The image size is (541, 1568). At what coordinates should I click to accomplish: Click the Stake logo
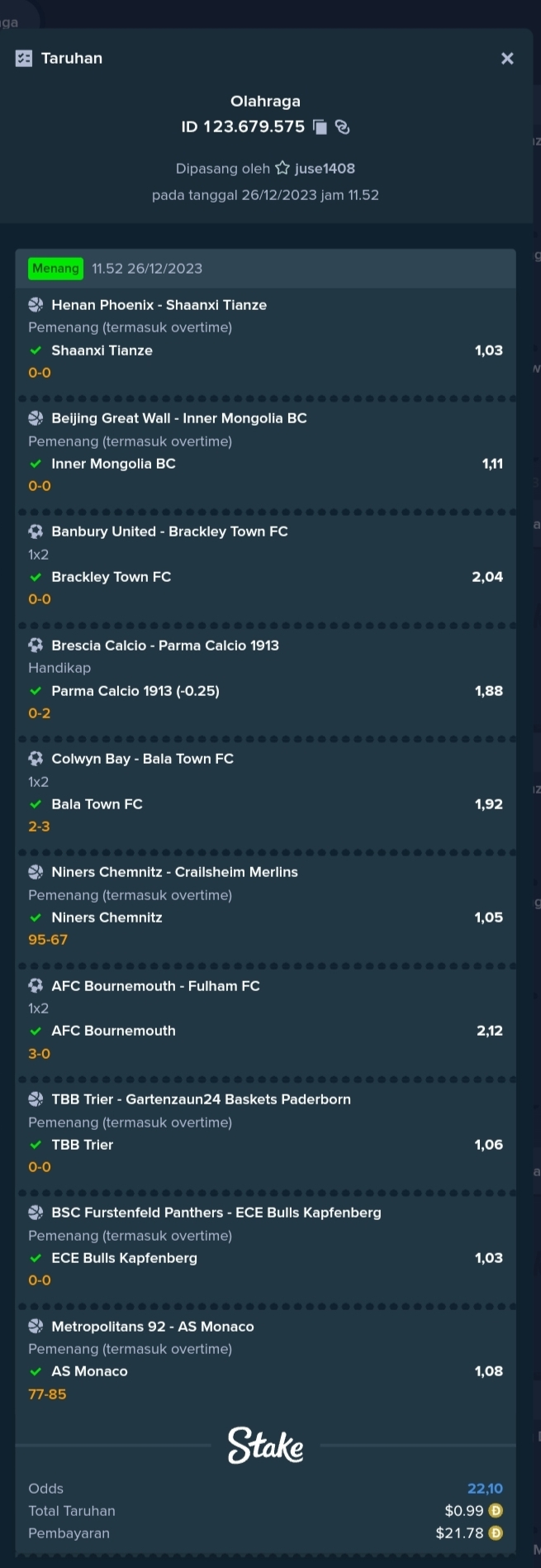pyautogui.click(x=265, y=1445)
